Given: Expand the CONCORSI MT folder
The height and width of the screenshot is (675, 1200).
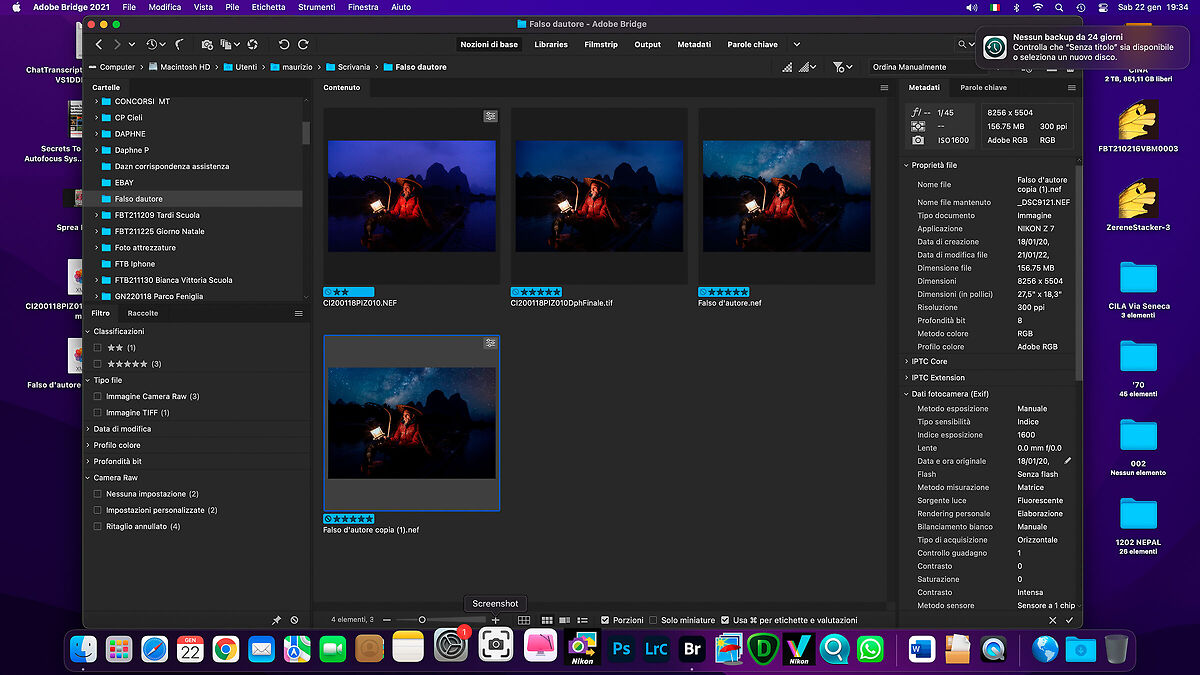Looking at the screenshot, I should click(97, 101).
